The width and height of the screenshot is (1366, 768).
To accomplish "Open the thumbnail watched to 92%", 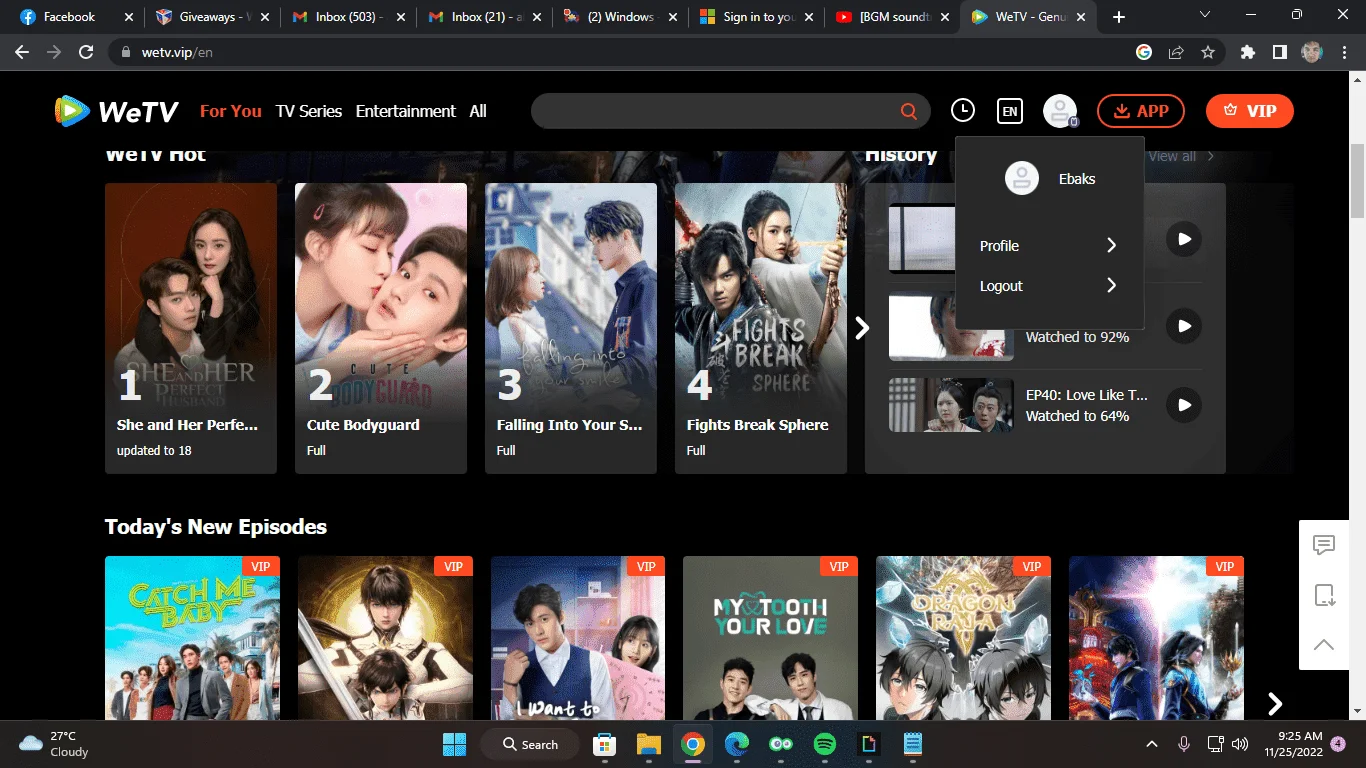I will tap(951, 326).
